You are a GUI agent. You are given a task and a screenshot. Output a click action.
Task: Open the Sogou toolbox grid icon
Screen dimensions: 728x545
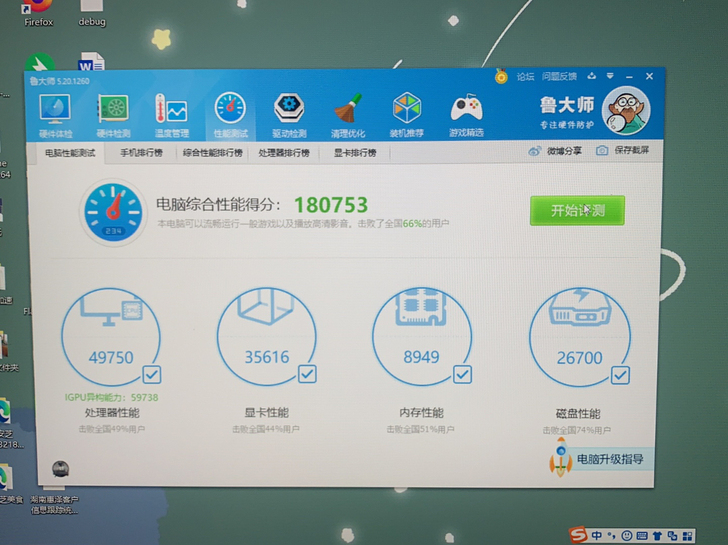coord(688,536)
